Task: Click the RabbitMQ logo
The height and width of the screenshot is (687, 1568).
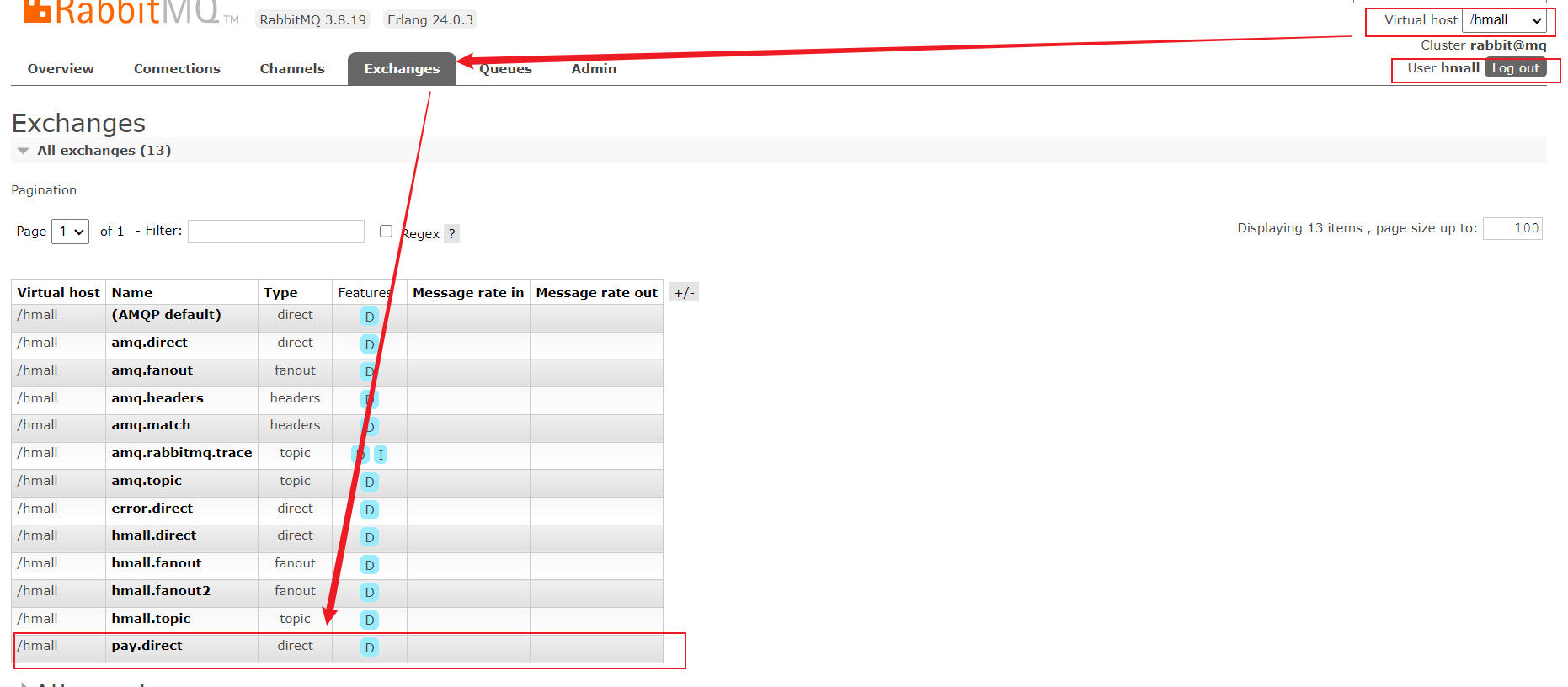Action: pyautogui.click(x=131, y=12)
